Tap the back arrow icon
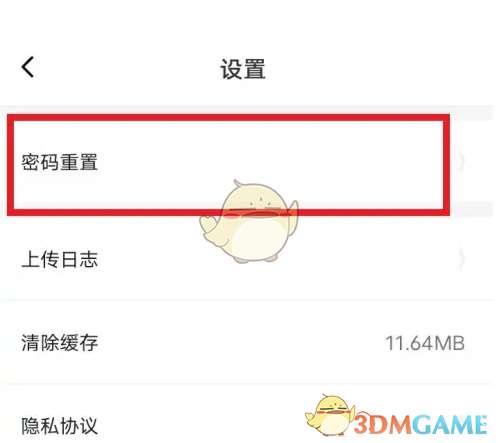 [28, 67]
